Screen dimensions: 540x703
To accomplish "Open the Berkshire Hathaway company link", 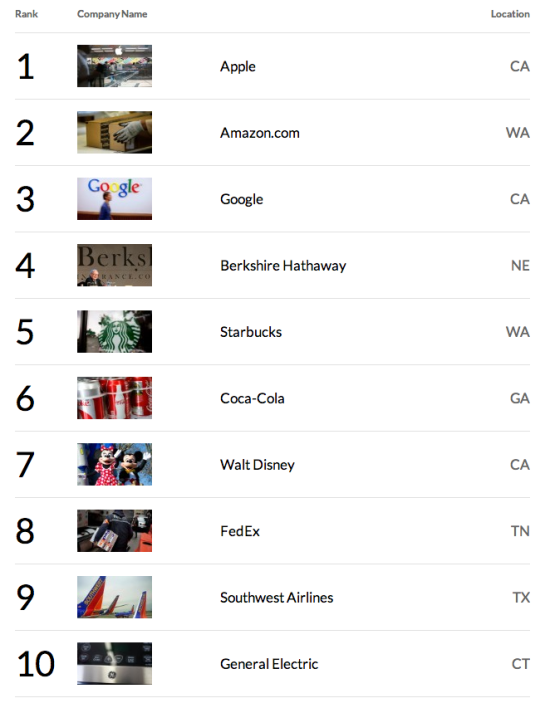I will (283, 265).
